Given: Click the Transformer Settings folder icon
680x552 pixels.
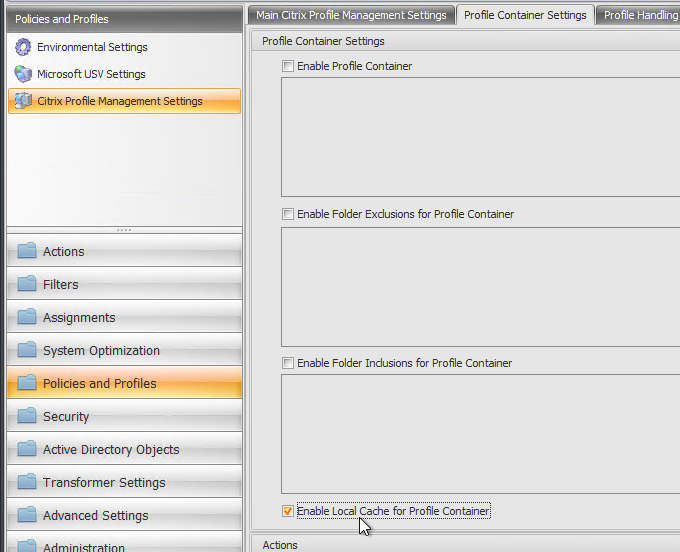Looking at the screenshot, I should [27, 482].
